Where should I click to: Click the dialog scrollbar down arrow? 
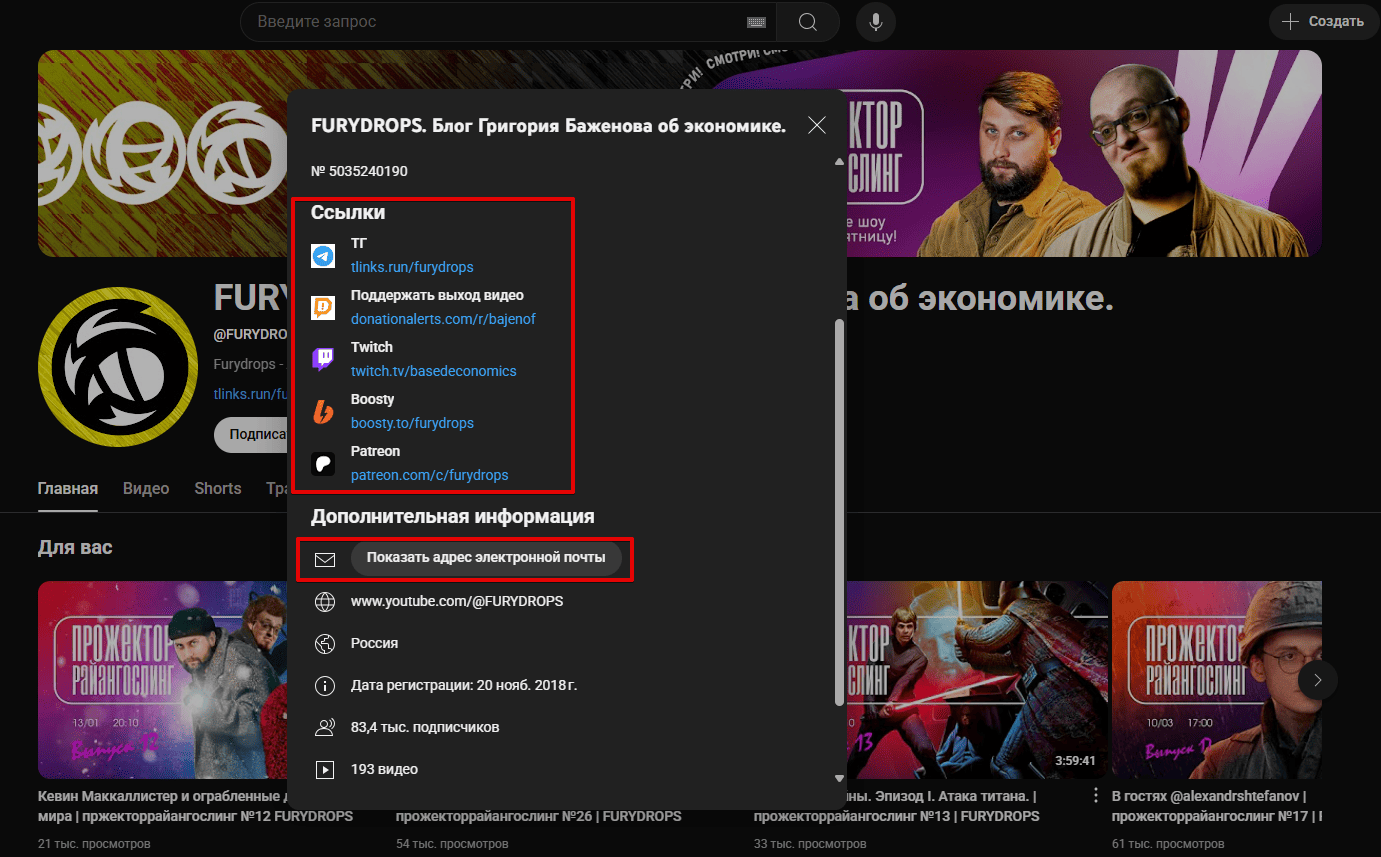coord(840,777)
